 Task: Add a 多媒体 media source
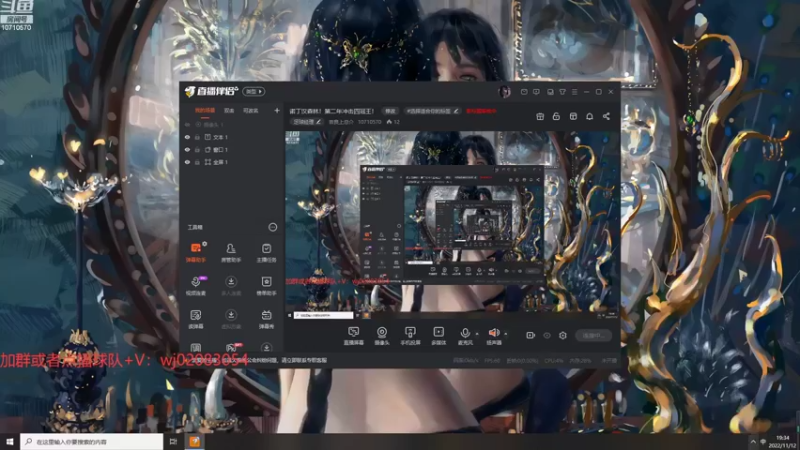coord(438,336)
